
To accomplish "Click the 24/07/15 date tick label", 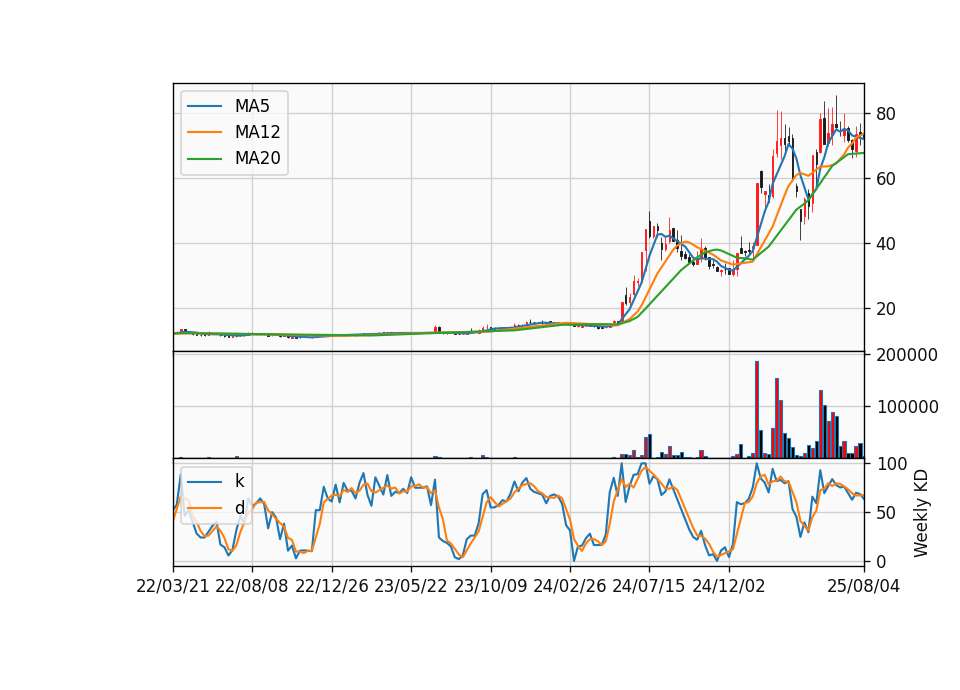I will point(649,586).
